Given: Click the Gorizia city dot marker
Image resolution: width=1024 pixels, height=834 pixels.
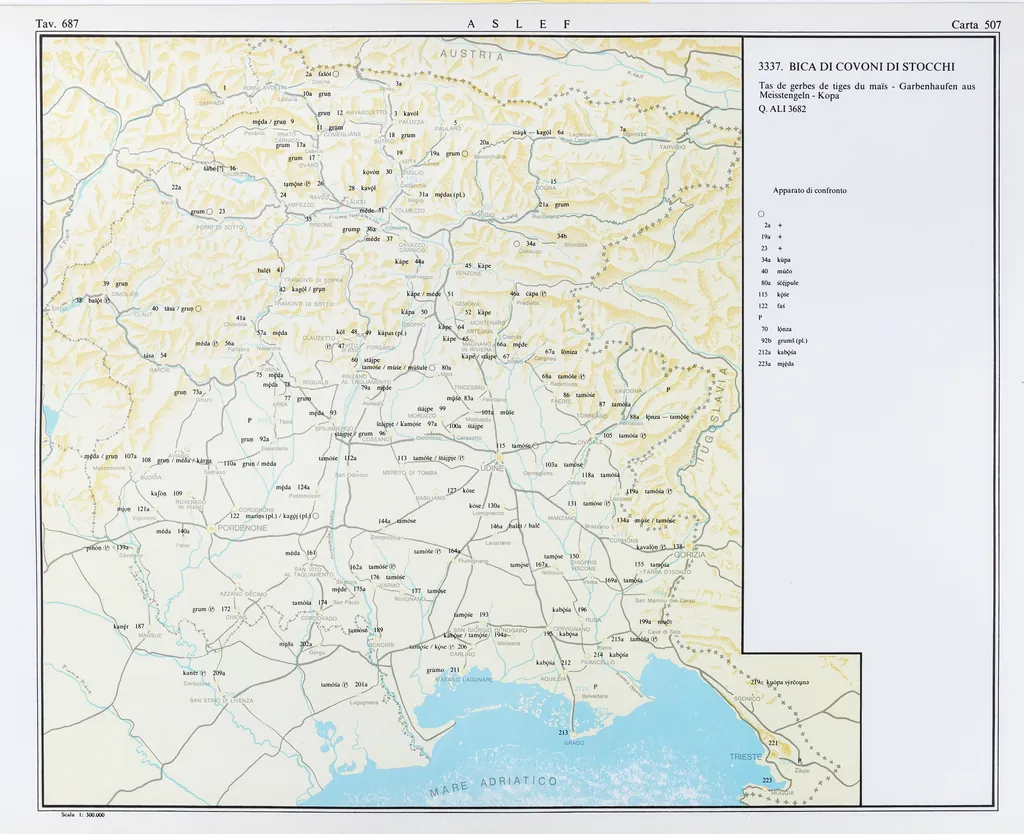Looking at the screenshot, I should (689, 547).
